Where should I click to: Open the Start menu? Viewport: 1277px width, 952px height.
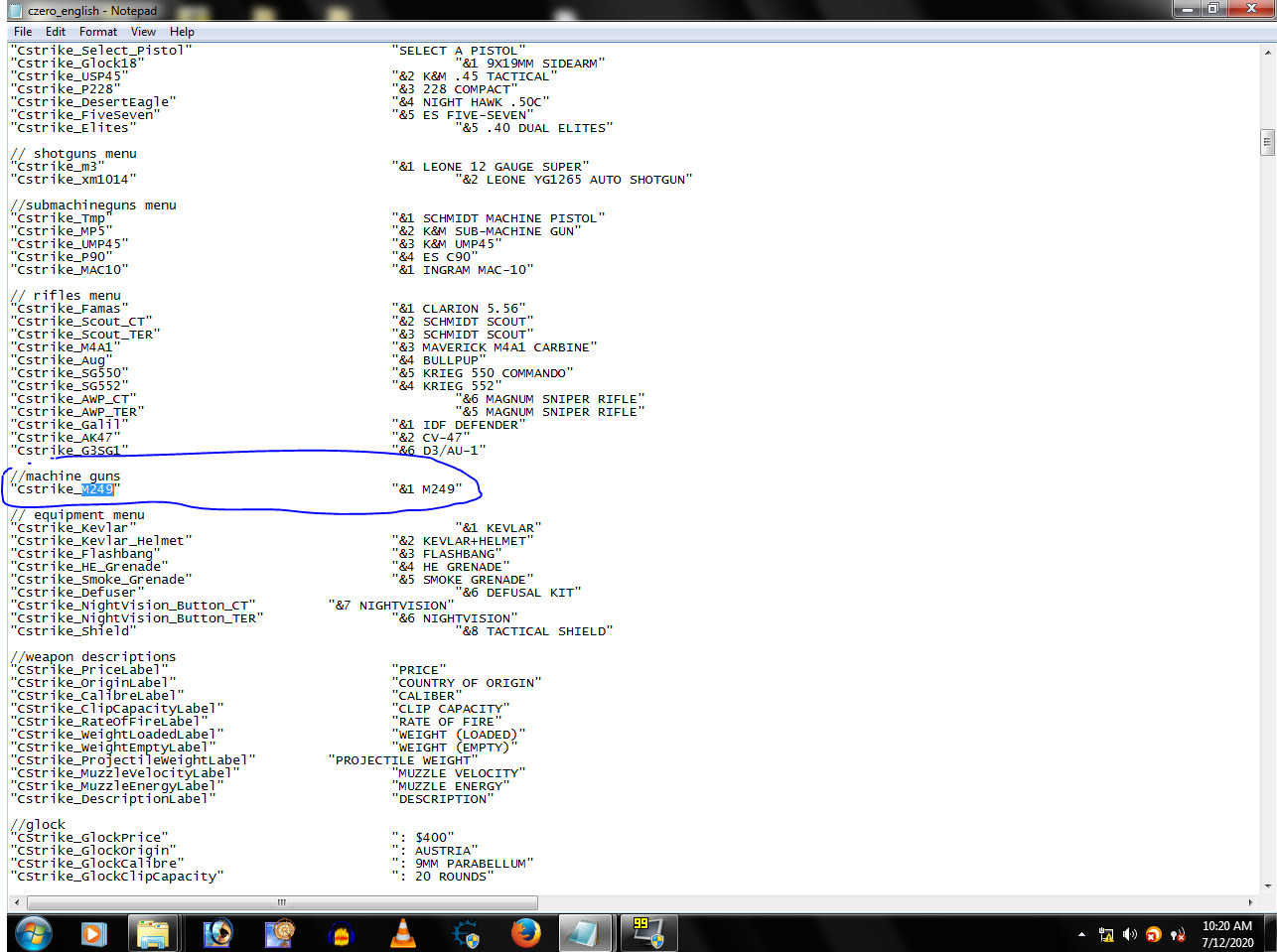tap(33, 933)
